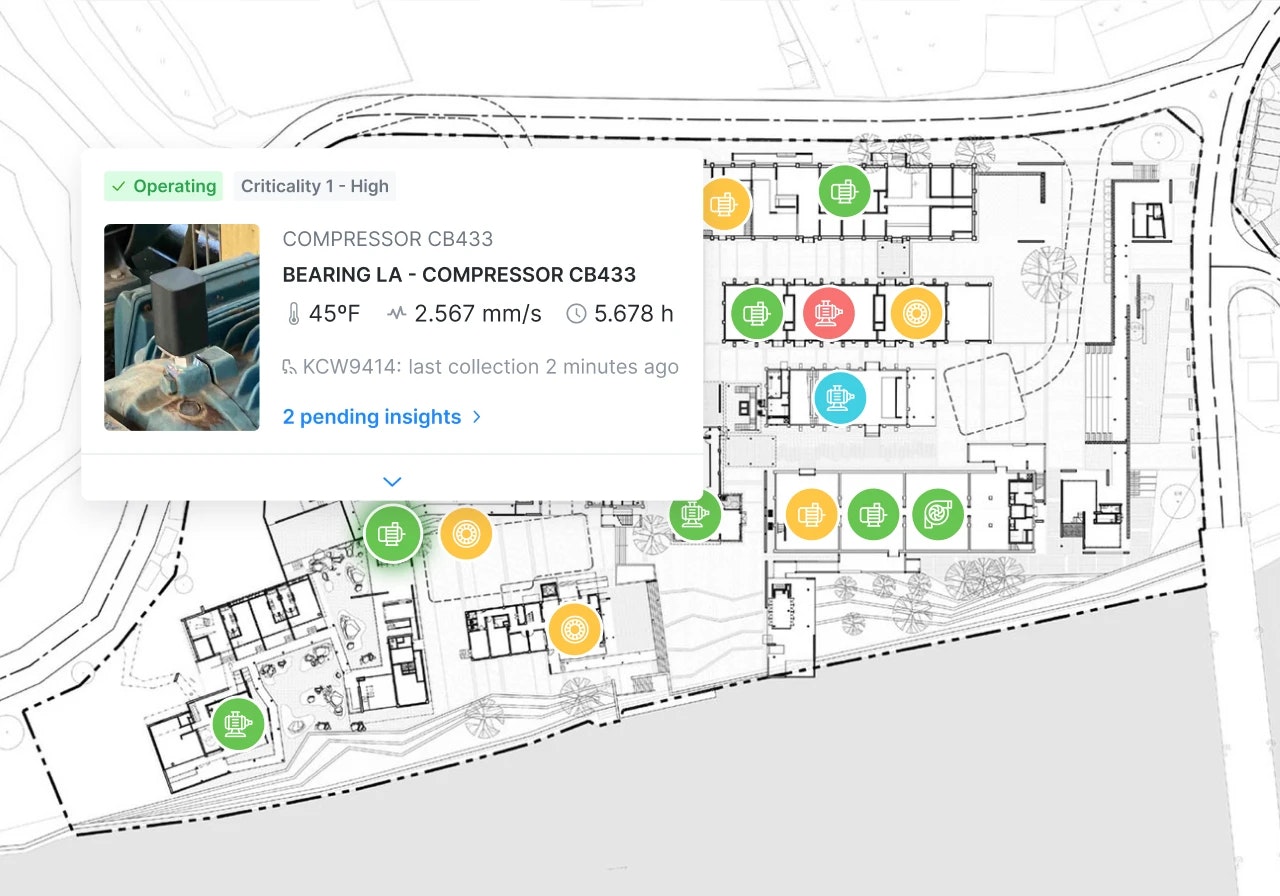
Task: Click the BEARING LA - COMPRESSOR CB433 title
Action: [459, 275]
